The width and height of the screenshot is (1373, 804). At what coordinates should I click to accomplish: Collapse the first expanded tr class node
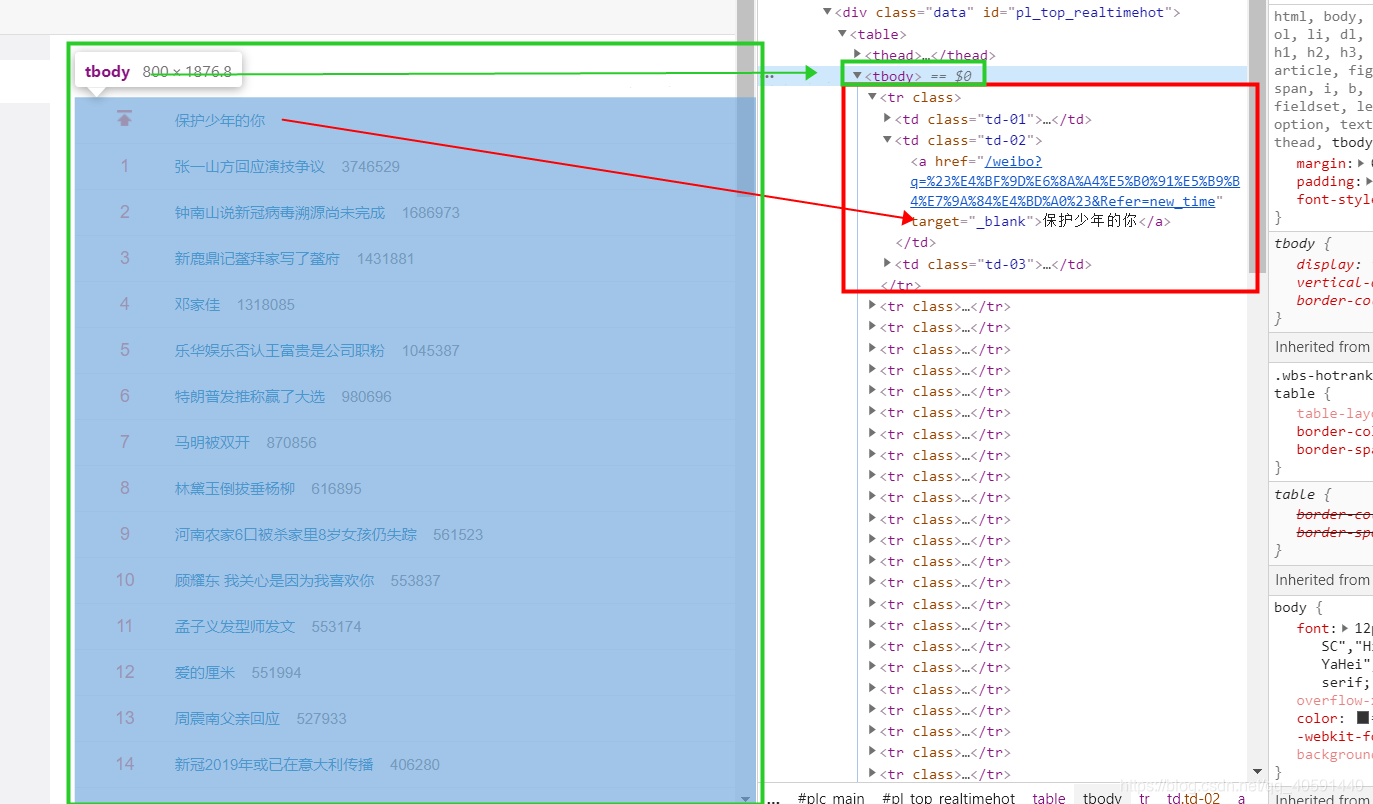[x=872, y=97]
